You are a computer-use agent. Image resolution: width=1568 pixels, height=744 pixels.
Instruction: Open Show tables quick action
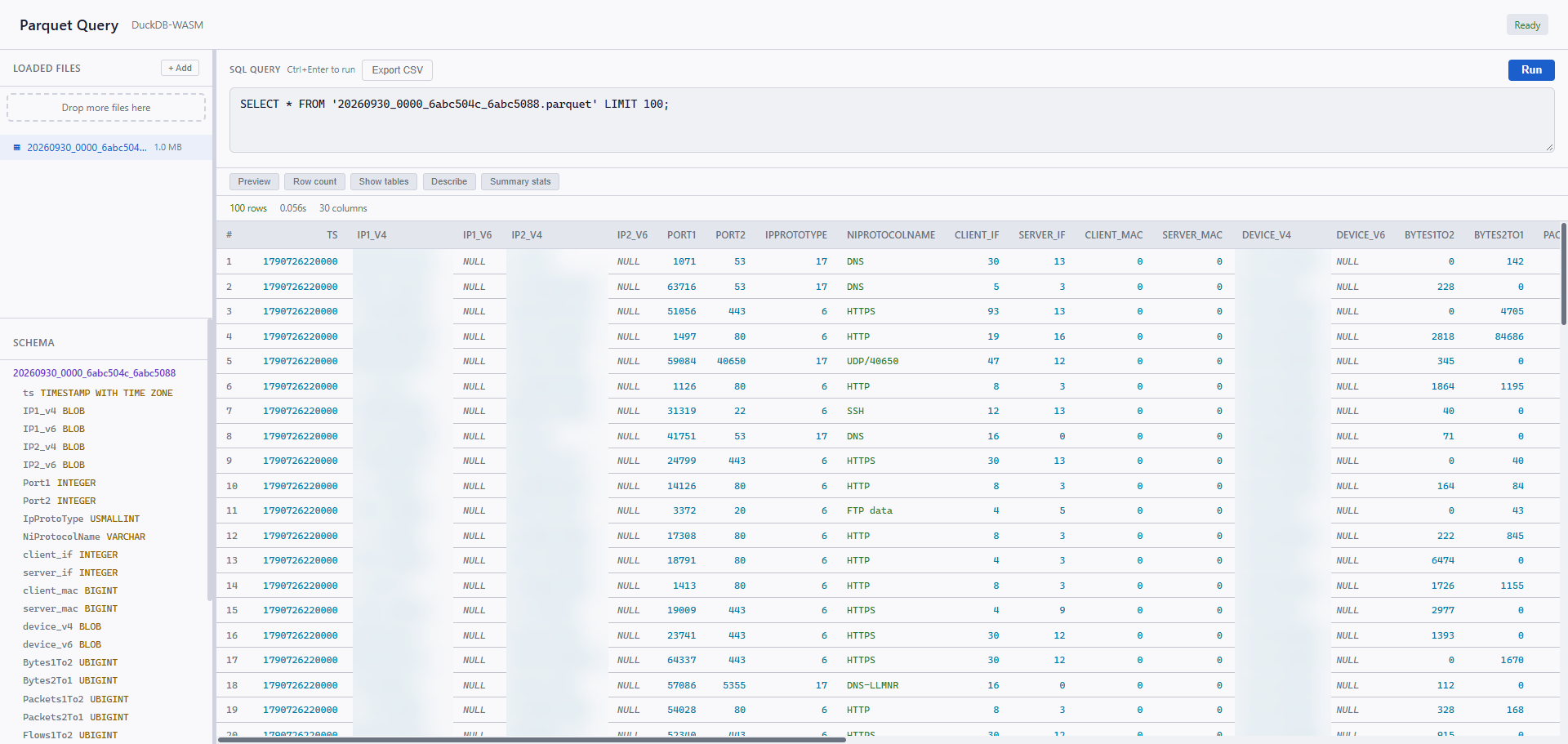tap(384, 181)
